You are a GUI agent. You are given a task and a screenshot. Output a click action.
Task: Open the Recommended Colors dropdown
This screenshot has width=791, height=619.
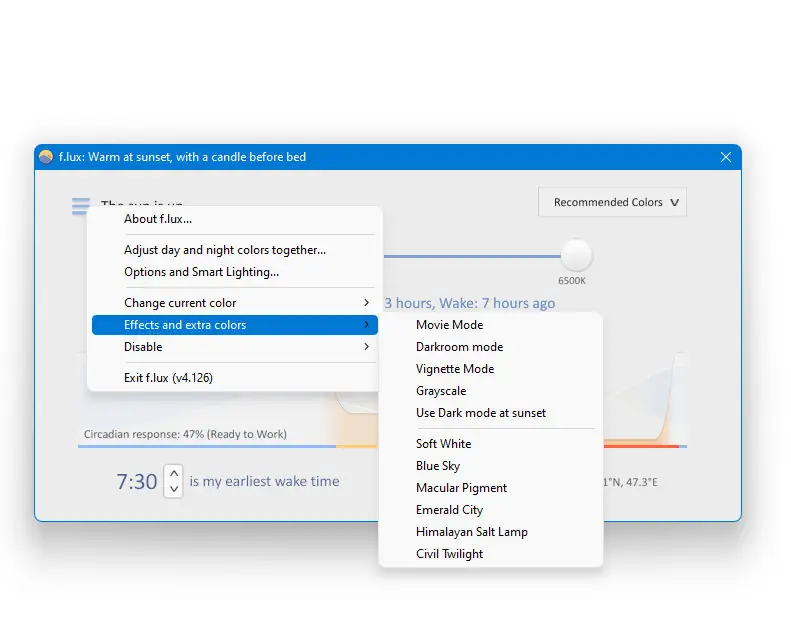coord(612,202)
